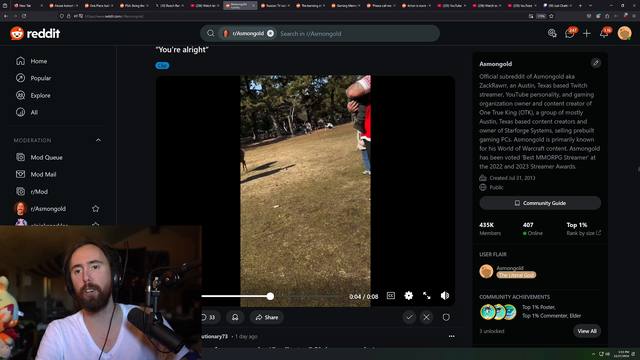
Task: Create a post with plus icon
Action: (587, 33)
